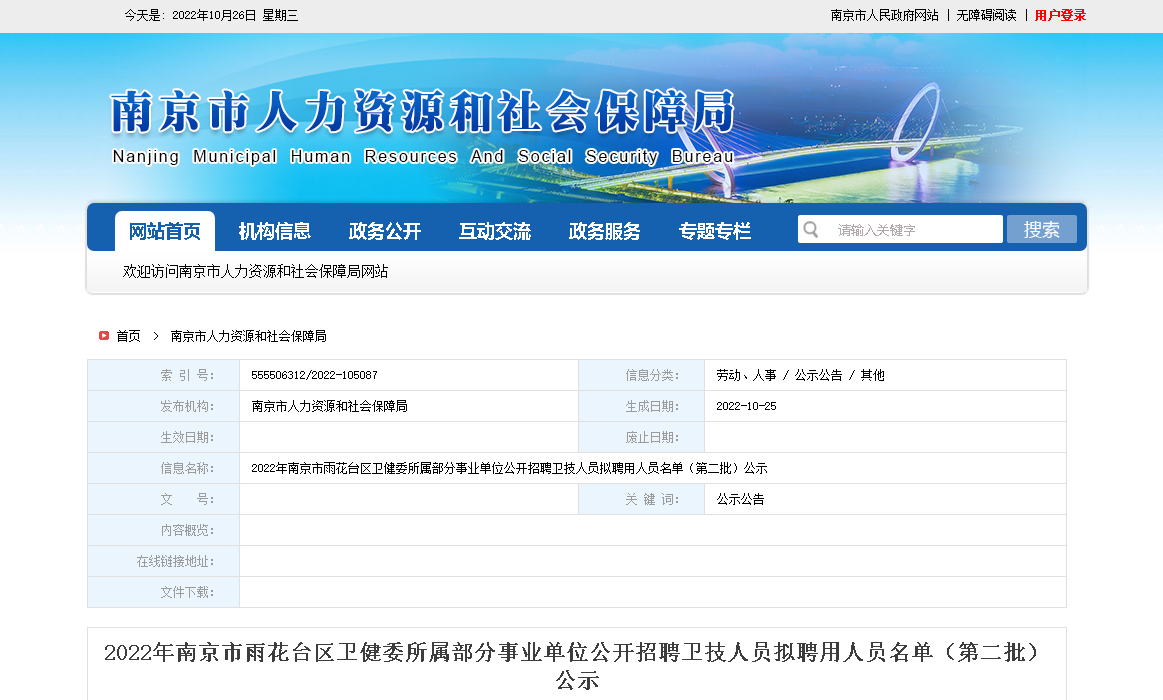Open the 互动交流 menu item

click(495, 231)
